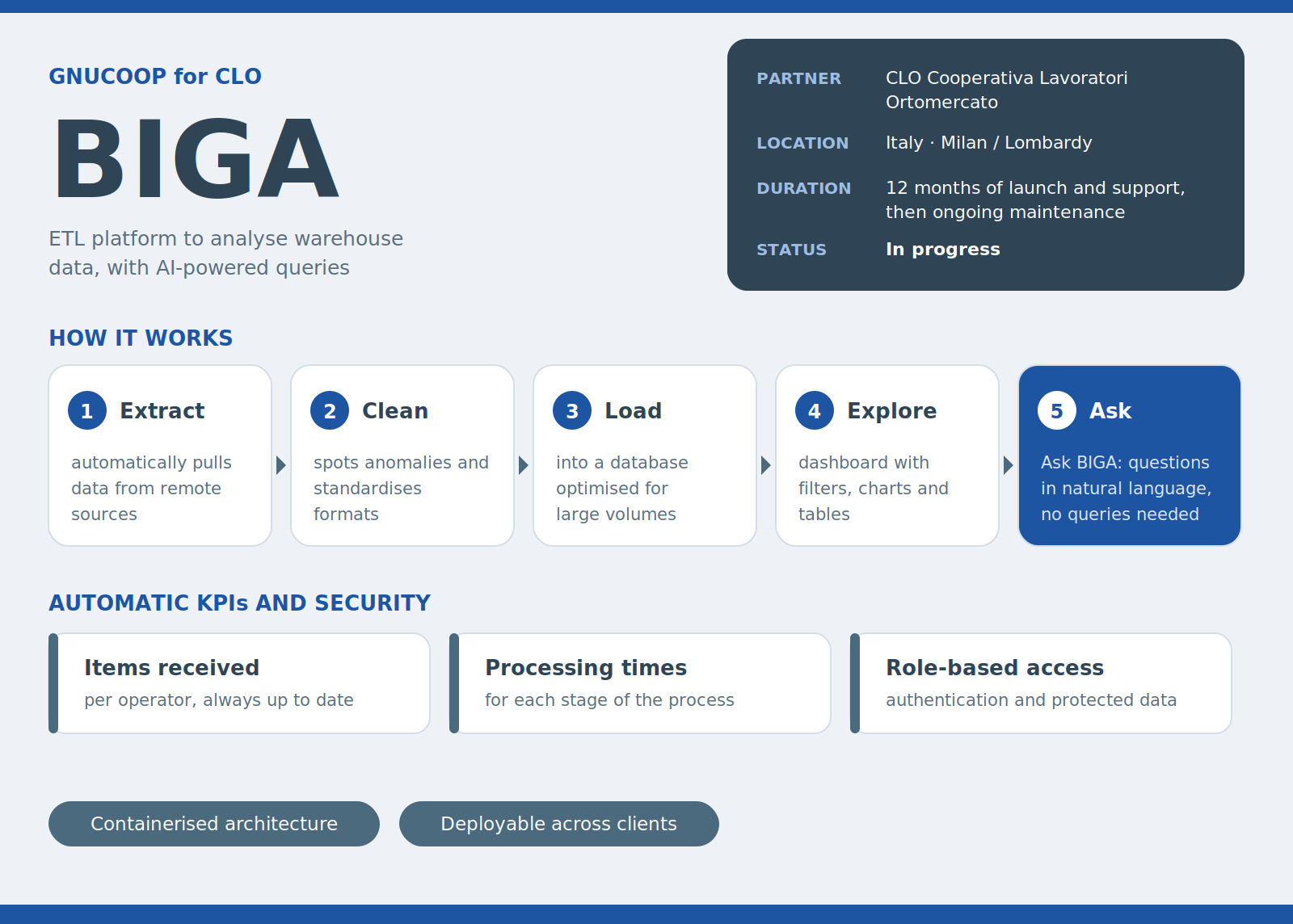Screen dimensions: 1293x924
Task: Click the step 5 number circle for Ask
Action: [1057, 410]
